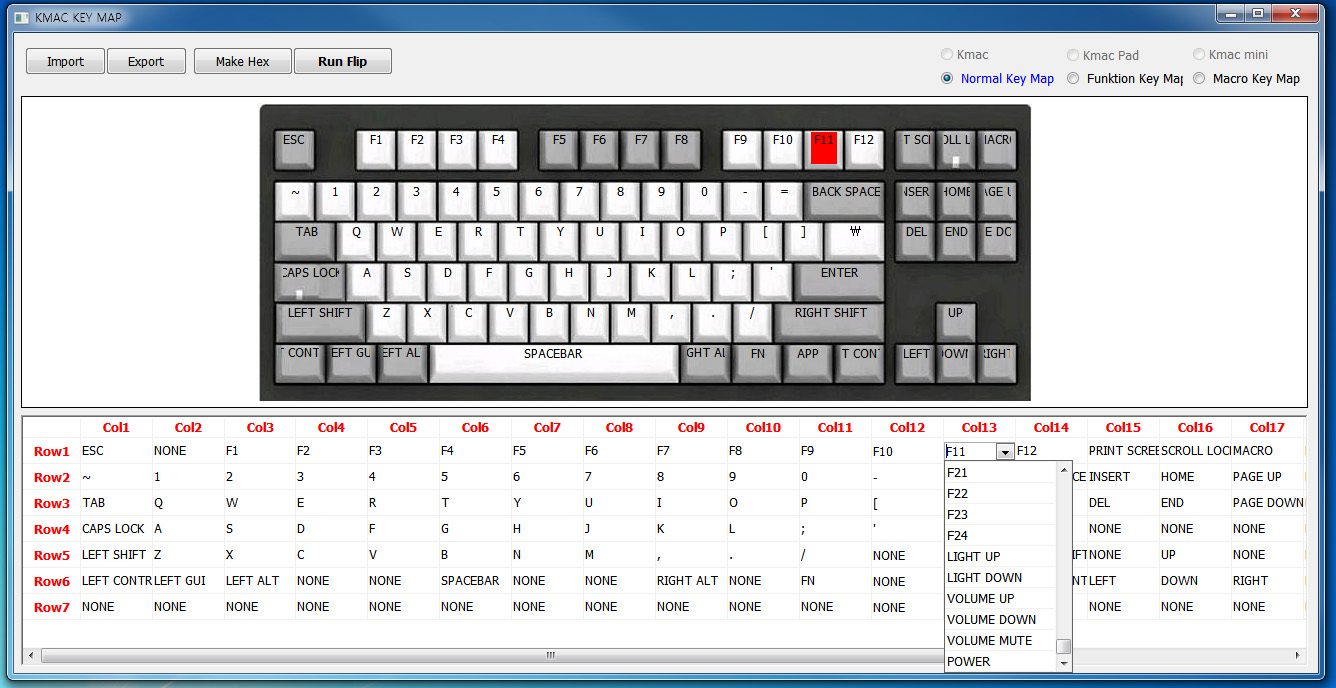Pick VOLUME MUTE from the dropdown list
Viewport: 1336px width, 688px height.
[1000, 641]
